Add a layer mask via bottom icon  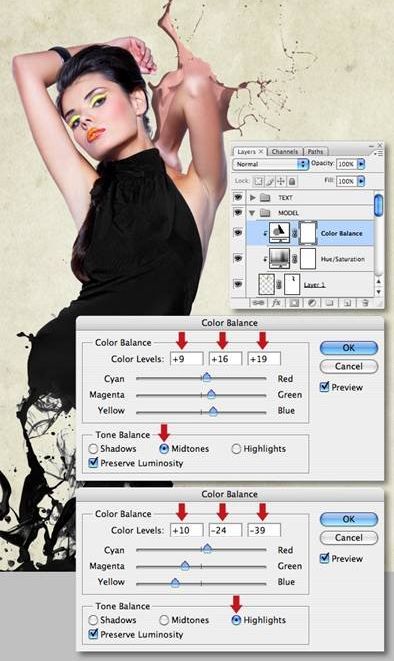pos(294,303)
